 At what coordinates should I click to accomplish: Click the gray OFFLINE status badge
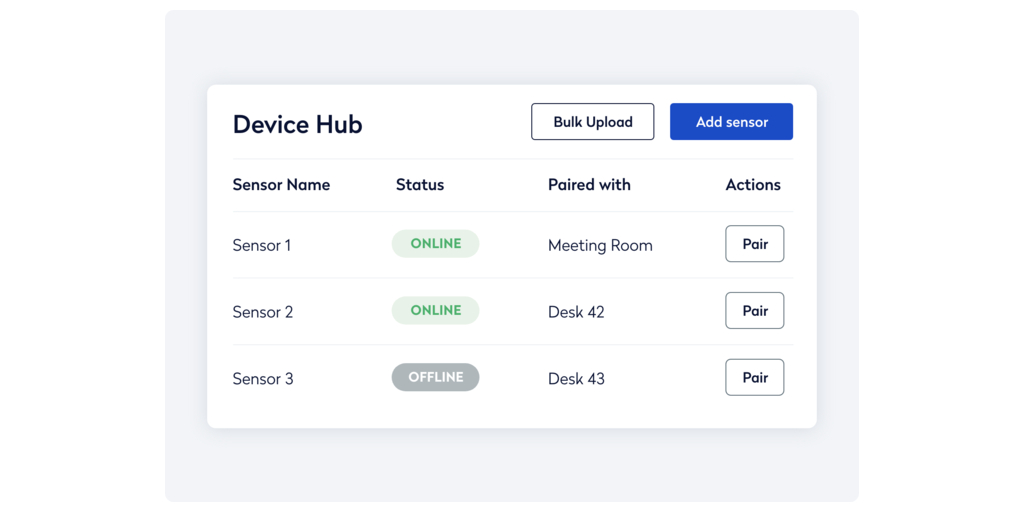[x=435, y=377]
